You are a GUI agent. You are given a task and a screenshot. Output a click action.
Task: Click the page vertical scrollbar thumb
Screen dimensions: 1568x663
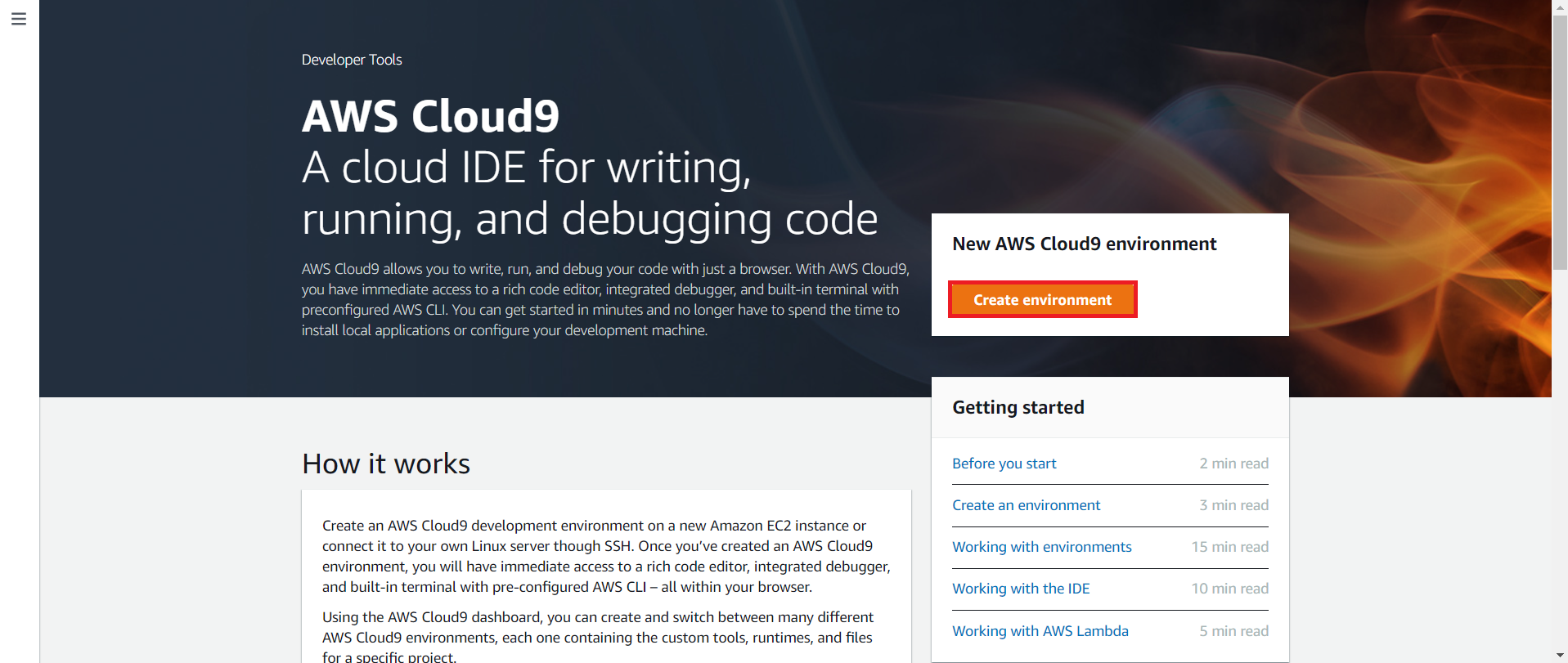tap(1560, 141)
